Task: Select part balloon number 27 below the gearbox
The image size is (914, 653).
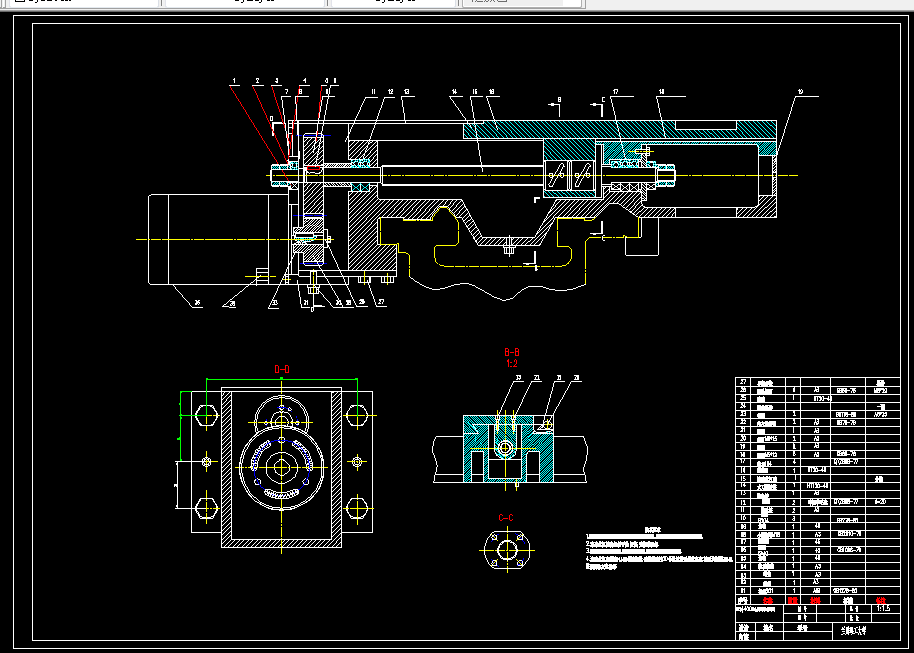Action: pos(381,302)
